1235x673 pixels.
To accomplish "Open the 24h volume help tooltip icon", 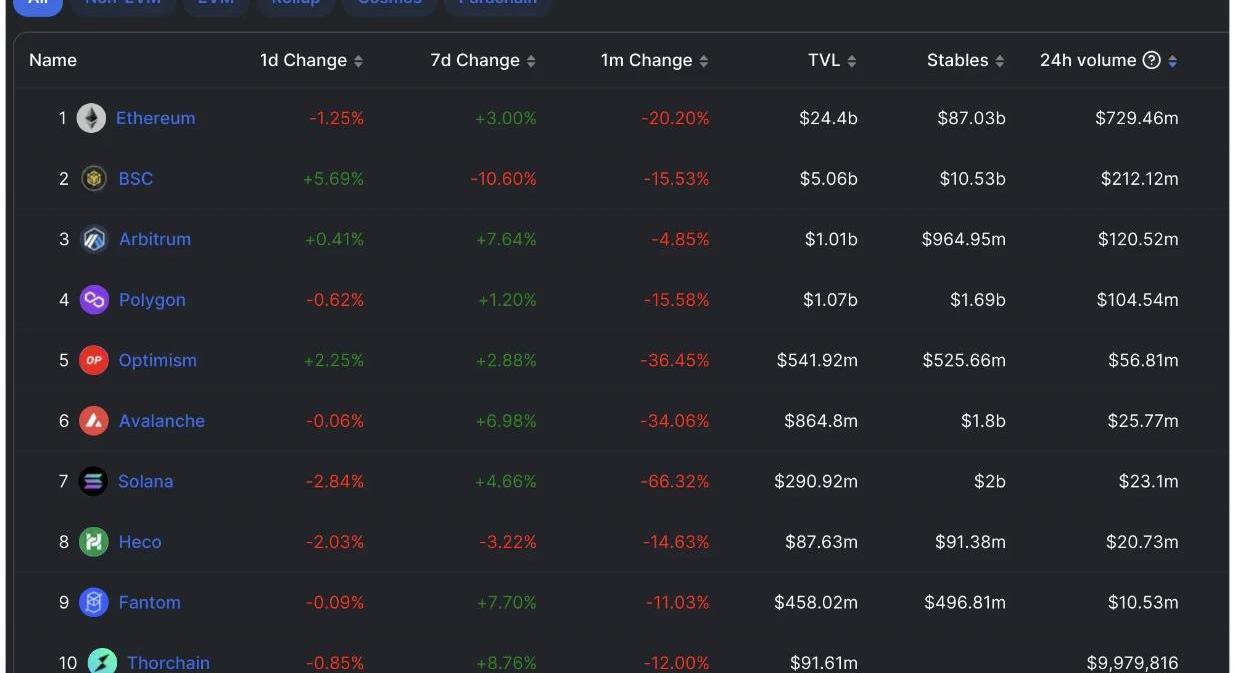I will (x=1151, y=60).
